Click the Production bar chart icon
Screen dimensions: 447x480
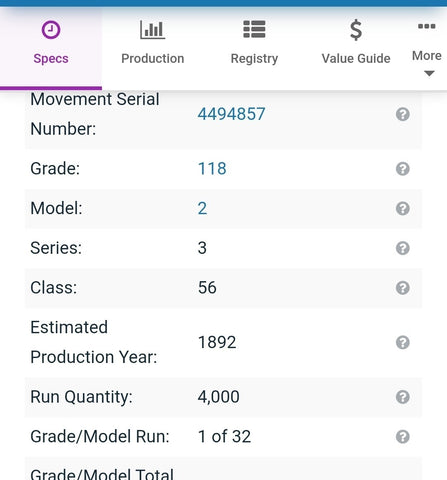click(x=153, y=30)
